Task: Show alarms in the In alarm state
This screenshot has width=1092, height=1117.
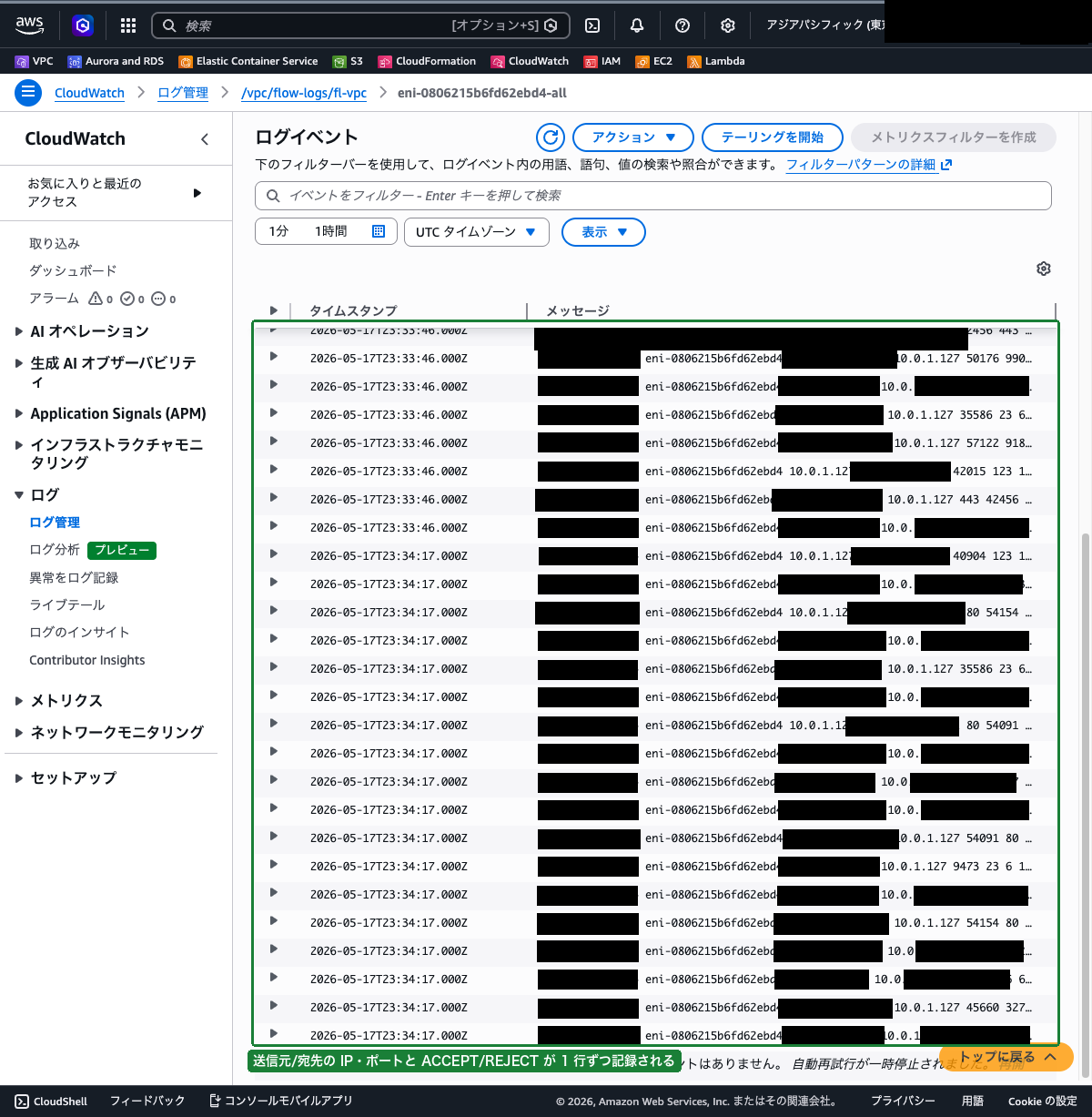Action: coord(101,299)
